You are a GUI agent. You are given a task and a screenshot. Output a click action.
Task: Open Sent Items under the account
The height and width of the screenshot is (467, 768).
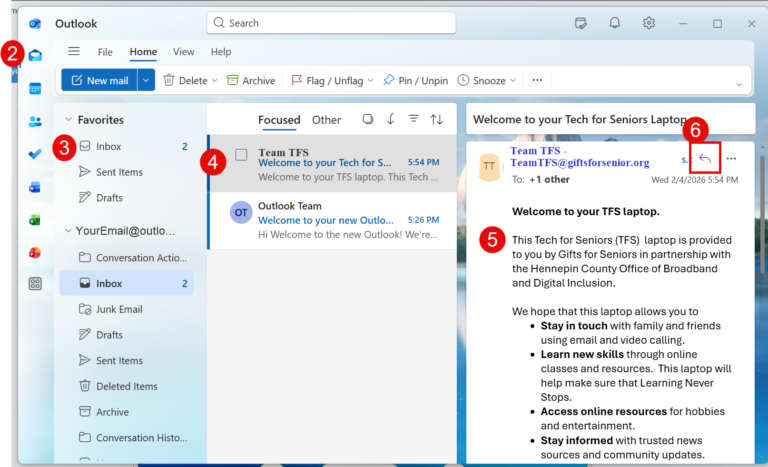pos(127,360)
